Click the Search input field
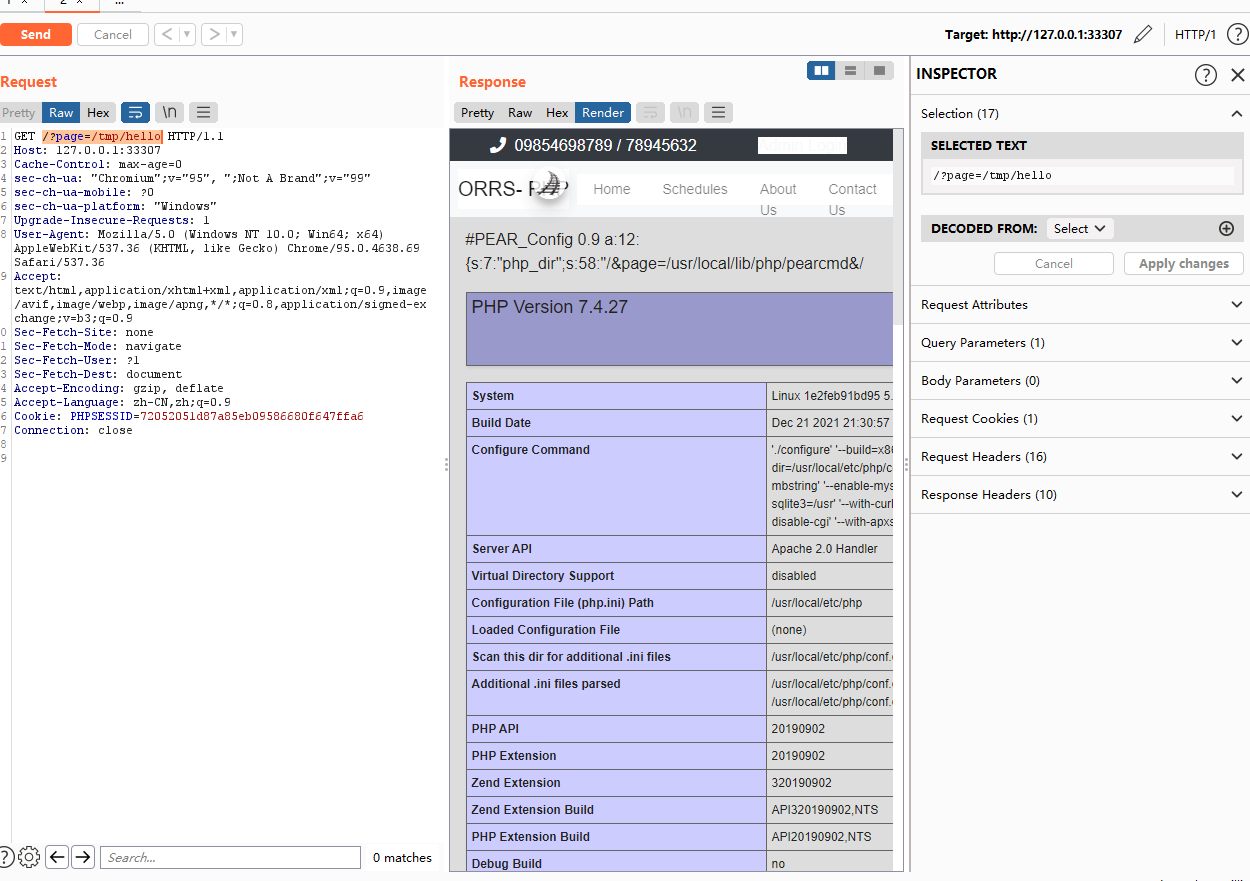 point(230,857)
